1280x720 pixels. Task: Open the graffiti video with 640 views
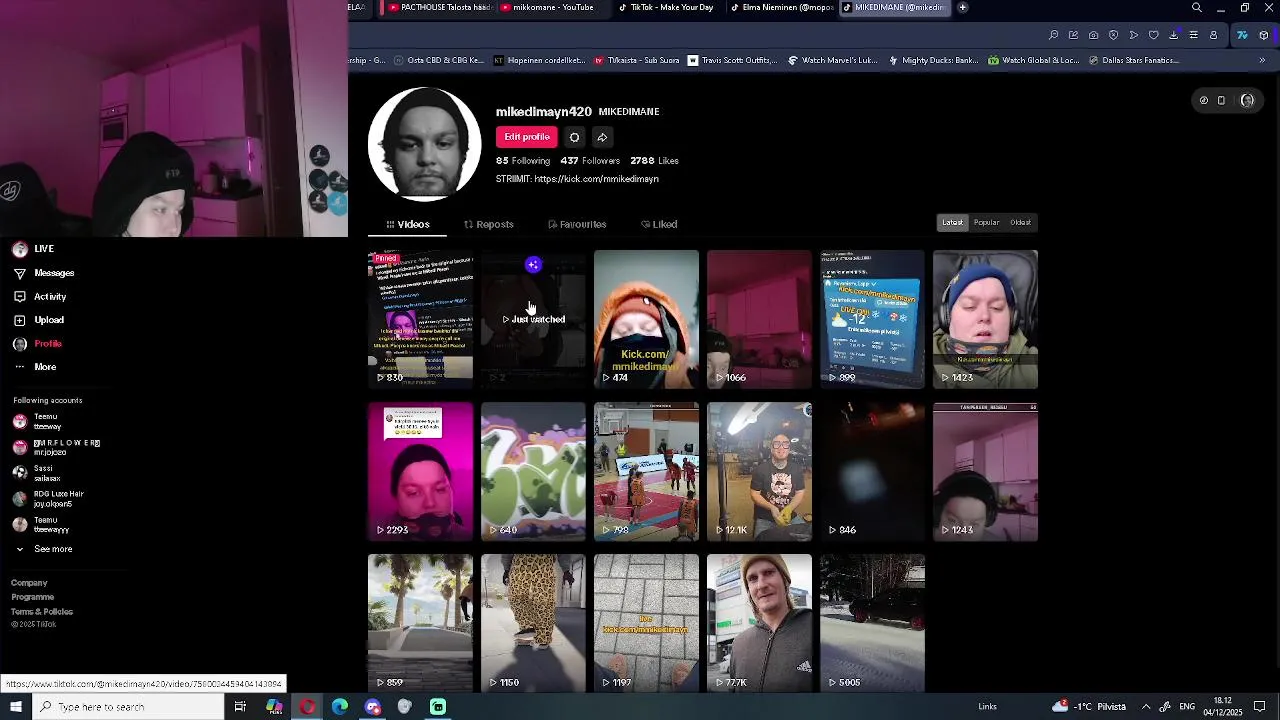[x=533, y=472]
